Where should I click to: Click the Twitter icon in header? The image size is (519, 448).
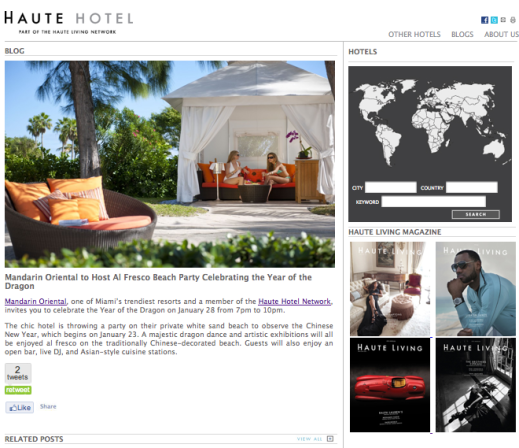pyautogui.click(x=494, y=20)
